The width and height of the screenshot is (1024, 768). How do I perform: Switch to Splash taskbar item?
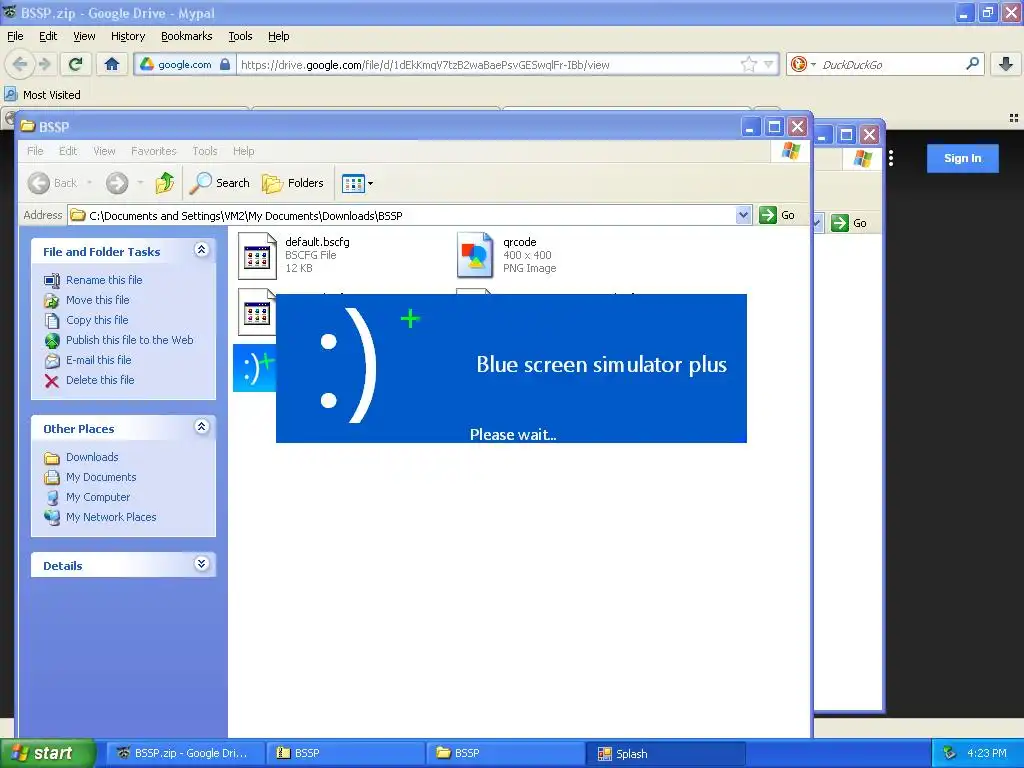(665, 753)
